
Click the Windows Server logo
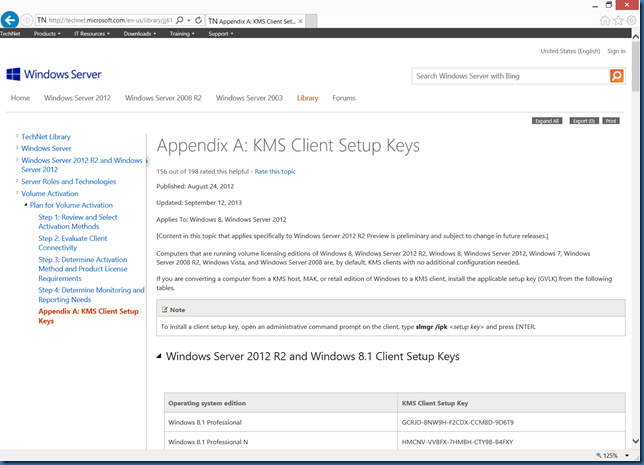[x=54, y=74]
